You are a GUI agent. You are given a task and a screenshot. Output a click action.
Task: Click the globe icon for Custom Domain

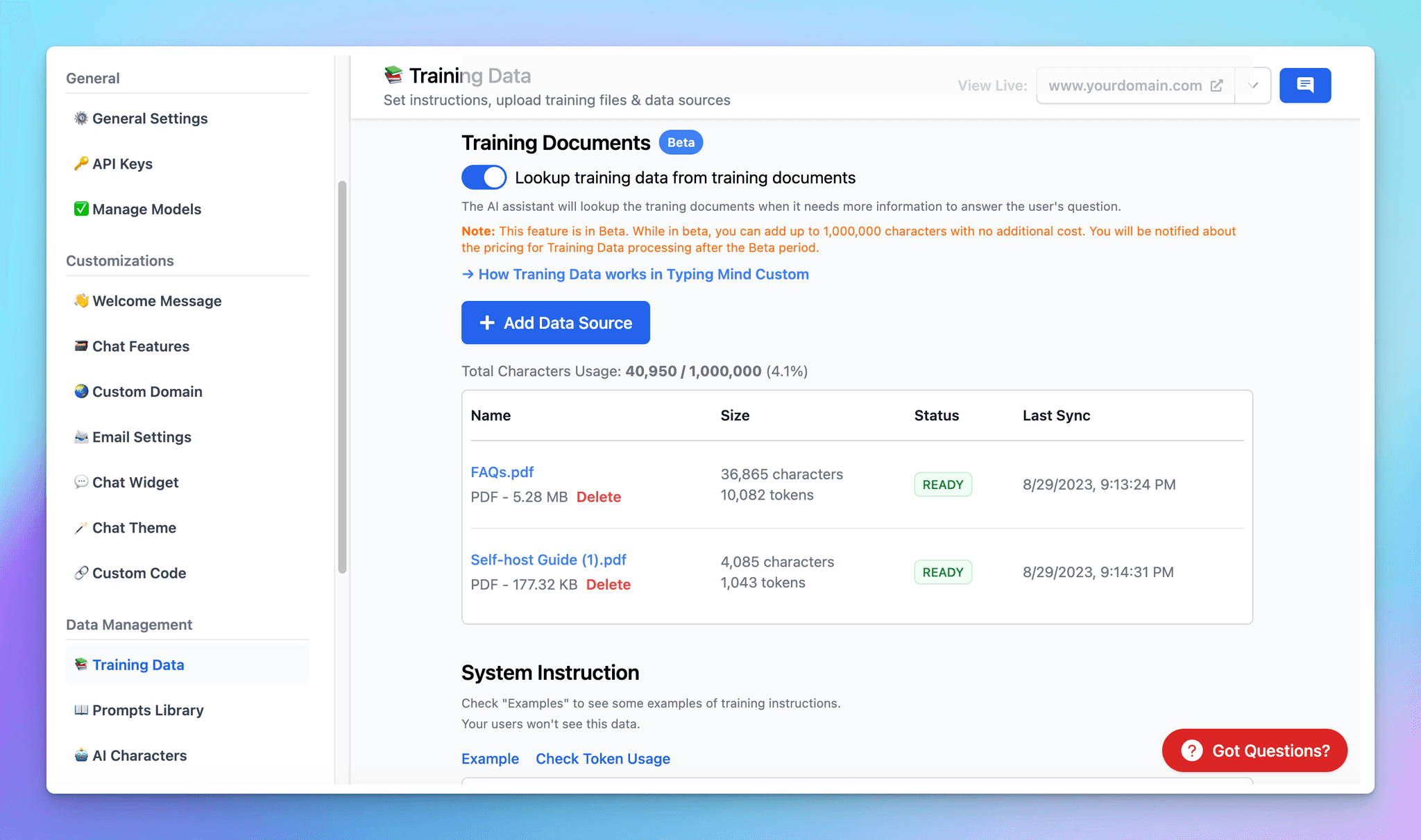(x=81, y=391)
